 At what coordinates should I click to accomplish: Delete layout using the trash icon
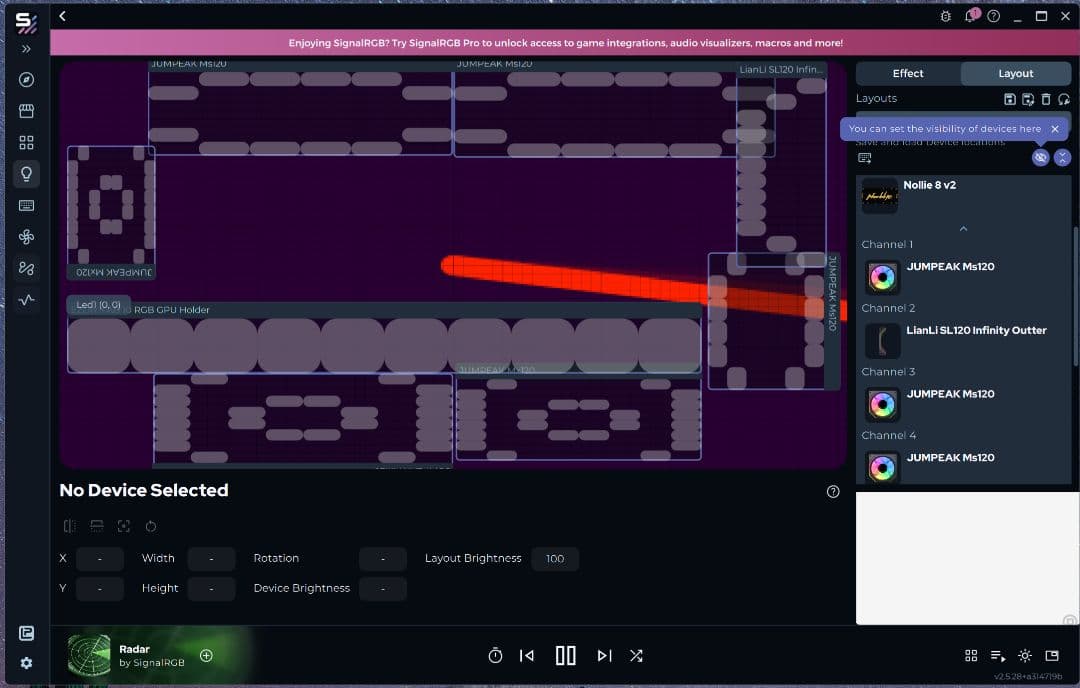(1046, 99)
